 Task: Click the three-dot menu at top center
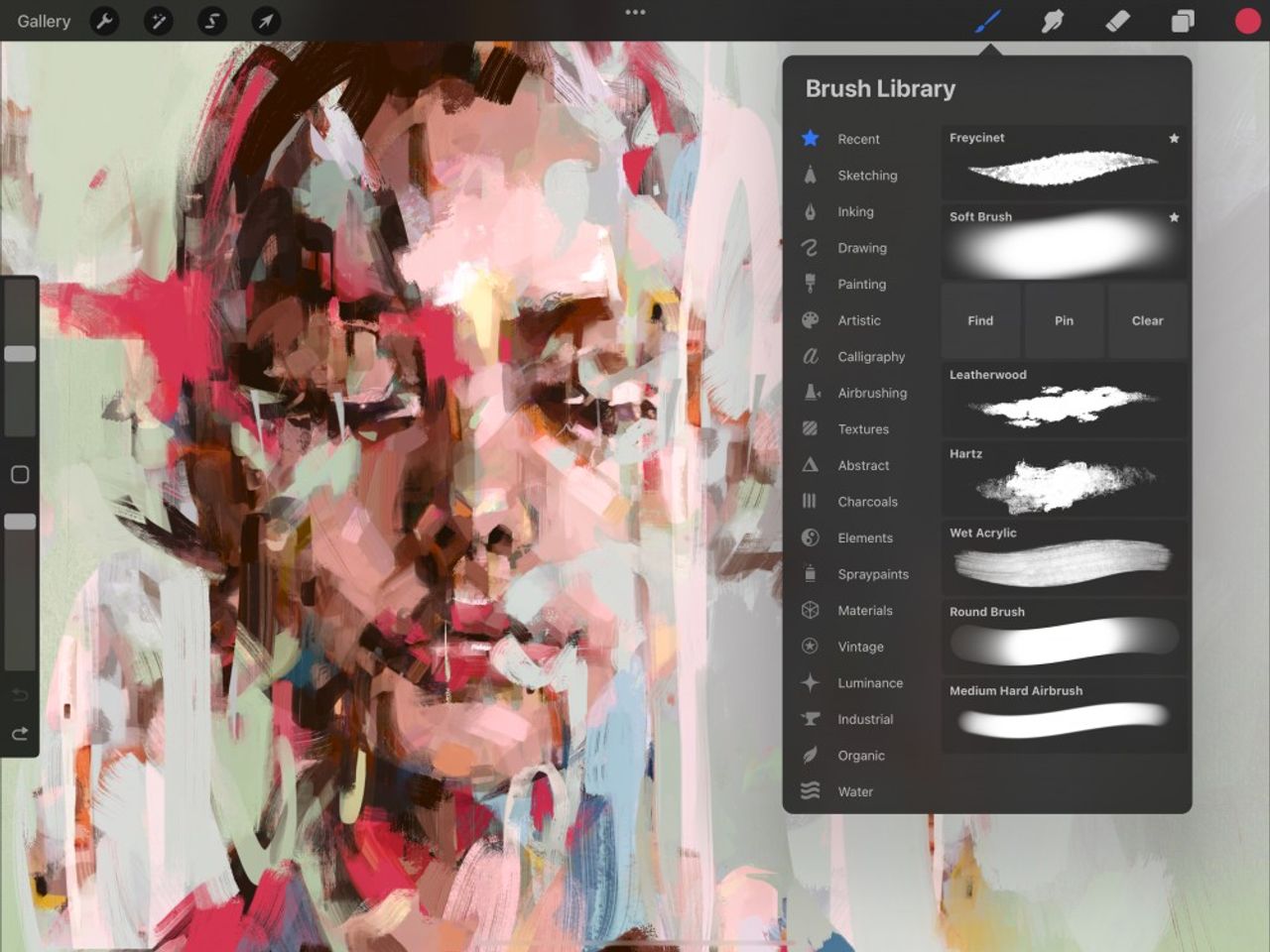pyautogui.click(x=635, y=12)
